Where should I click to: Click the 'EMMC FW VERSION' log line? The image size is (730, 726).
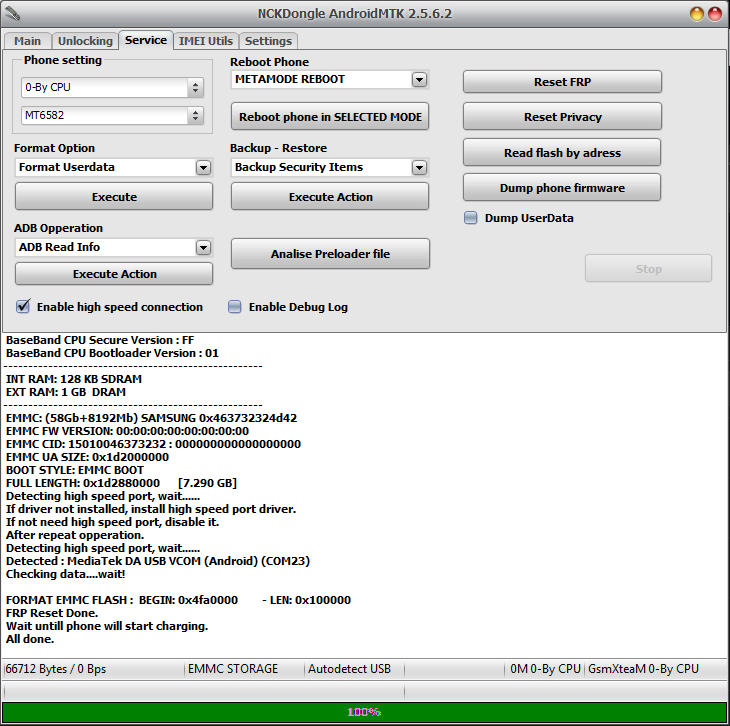(x=127, y=431)
